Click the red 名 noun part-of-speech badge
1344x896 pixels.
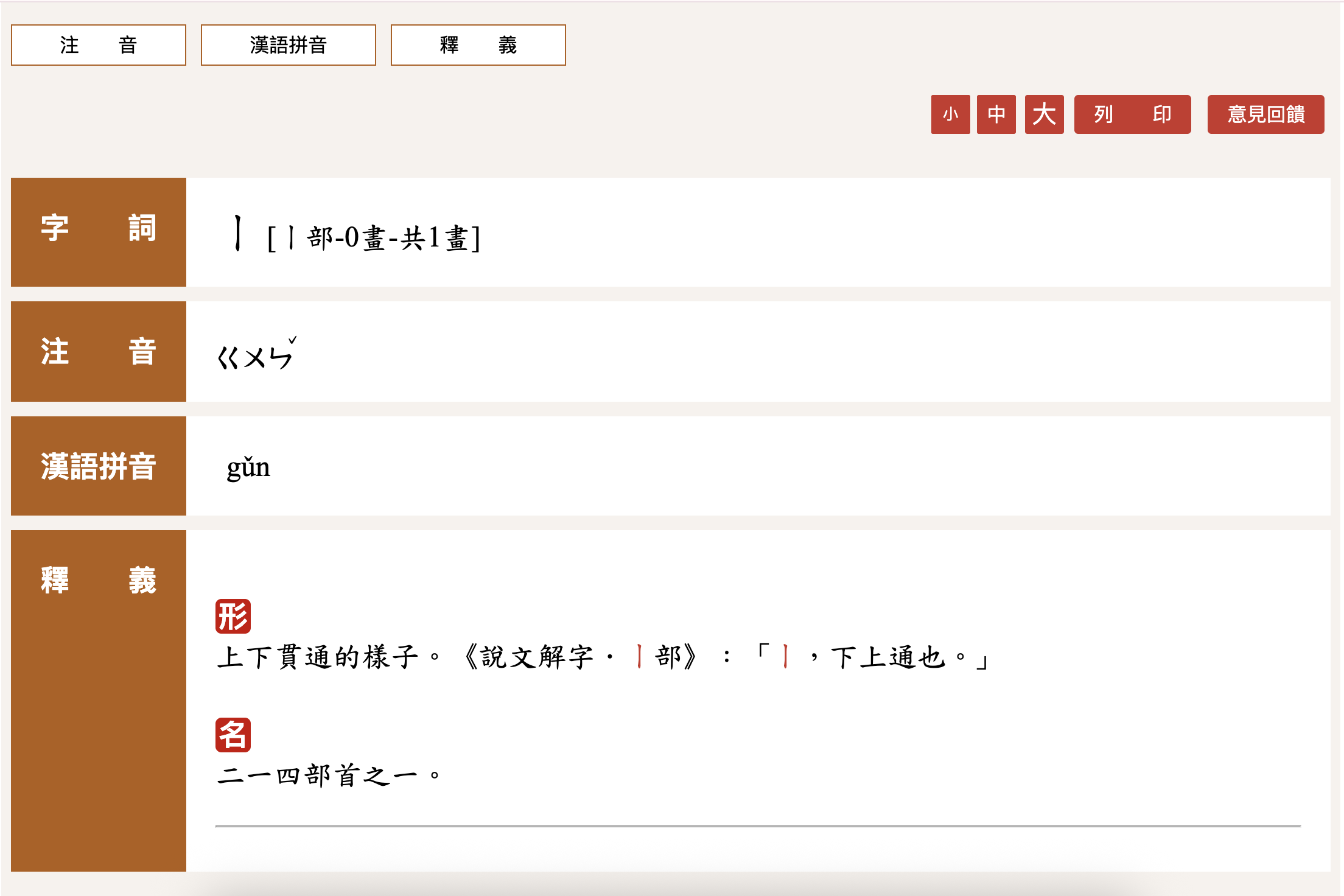click(x=234, y=733)
